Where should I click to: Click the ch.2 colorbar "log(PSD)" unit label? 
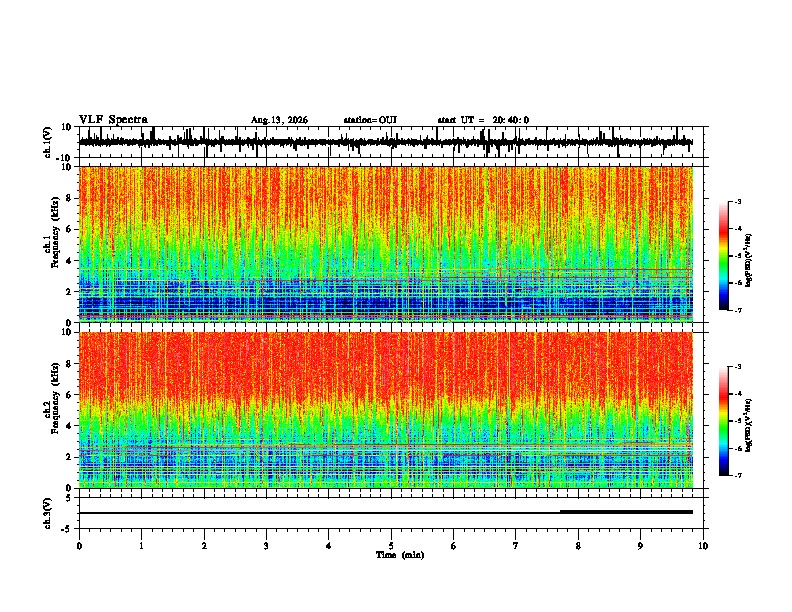(x=748, y=425)
